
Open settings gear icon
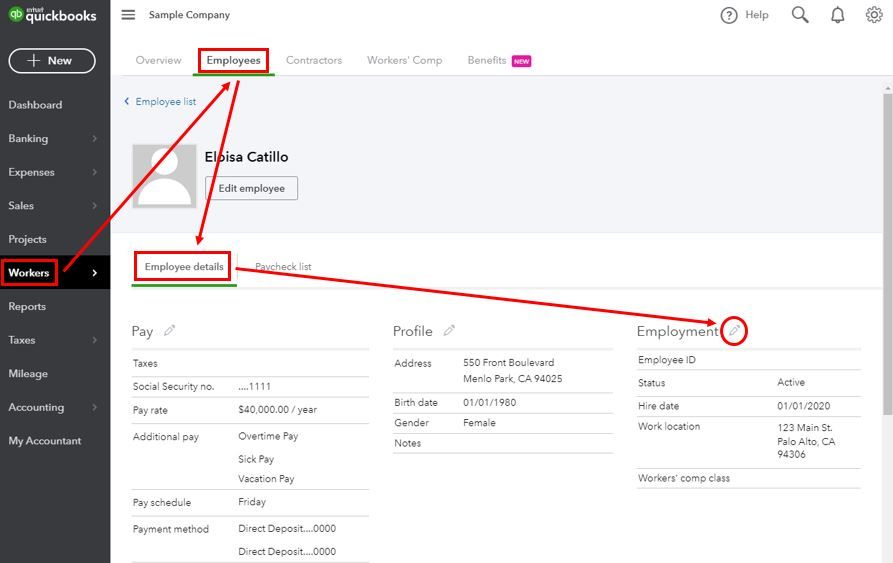pyautogui.click(x=874, y=15)
